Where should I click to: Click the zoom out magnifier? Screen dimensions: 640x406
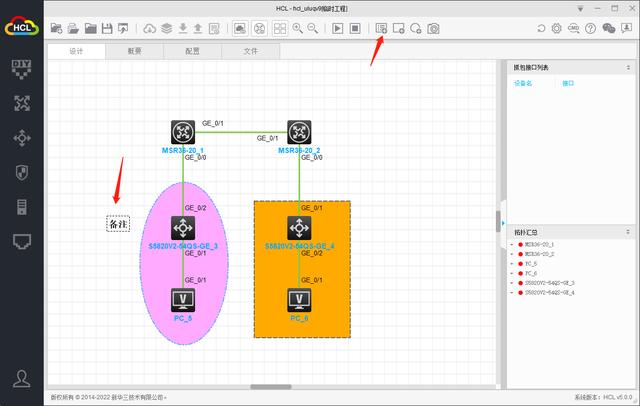click(x=313, y=28)
